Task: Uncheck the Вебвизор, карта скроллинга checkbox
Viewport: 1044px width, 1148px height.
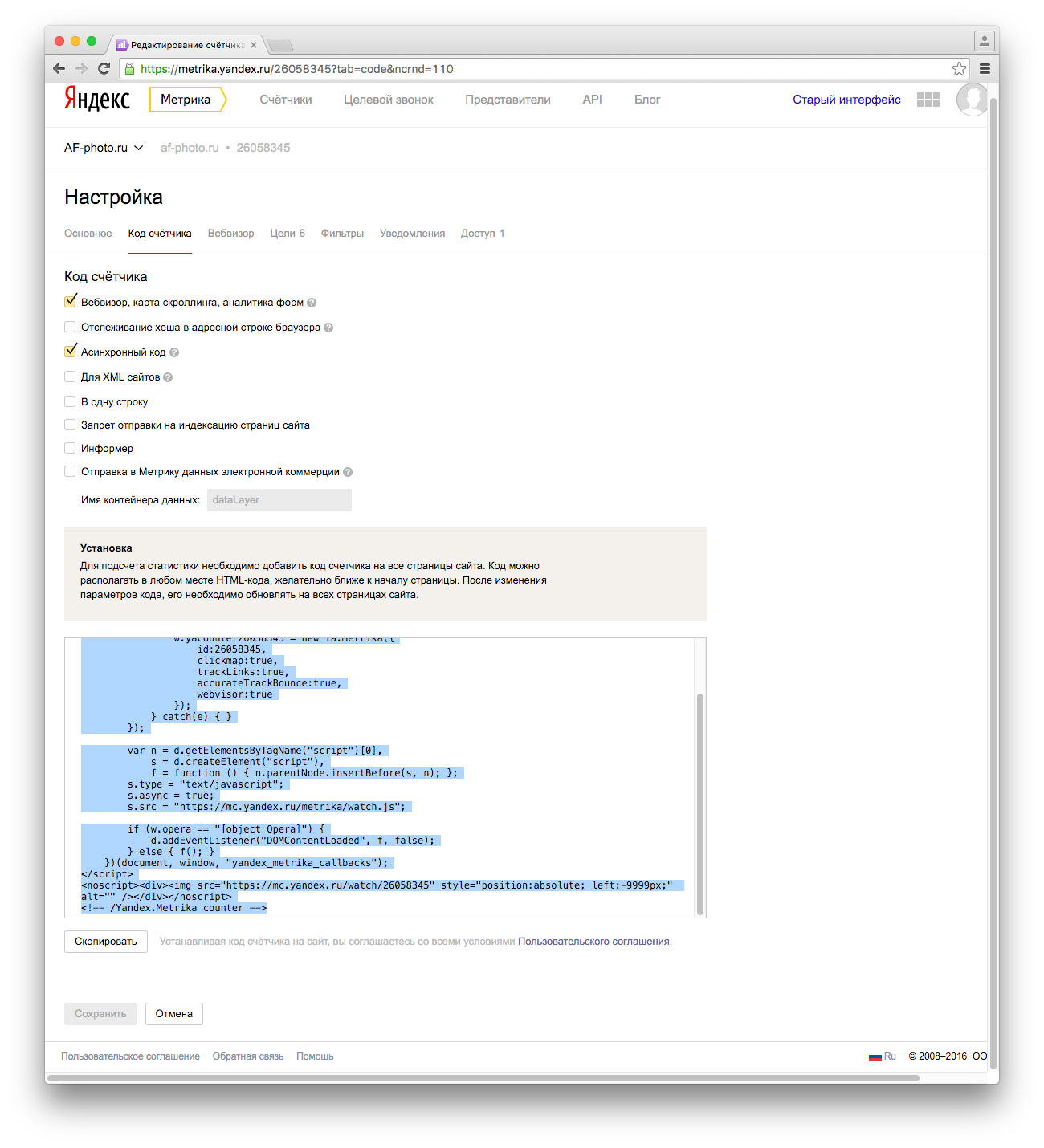Action: [71, 301]
